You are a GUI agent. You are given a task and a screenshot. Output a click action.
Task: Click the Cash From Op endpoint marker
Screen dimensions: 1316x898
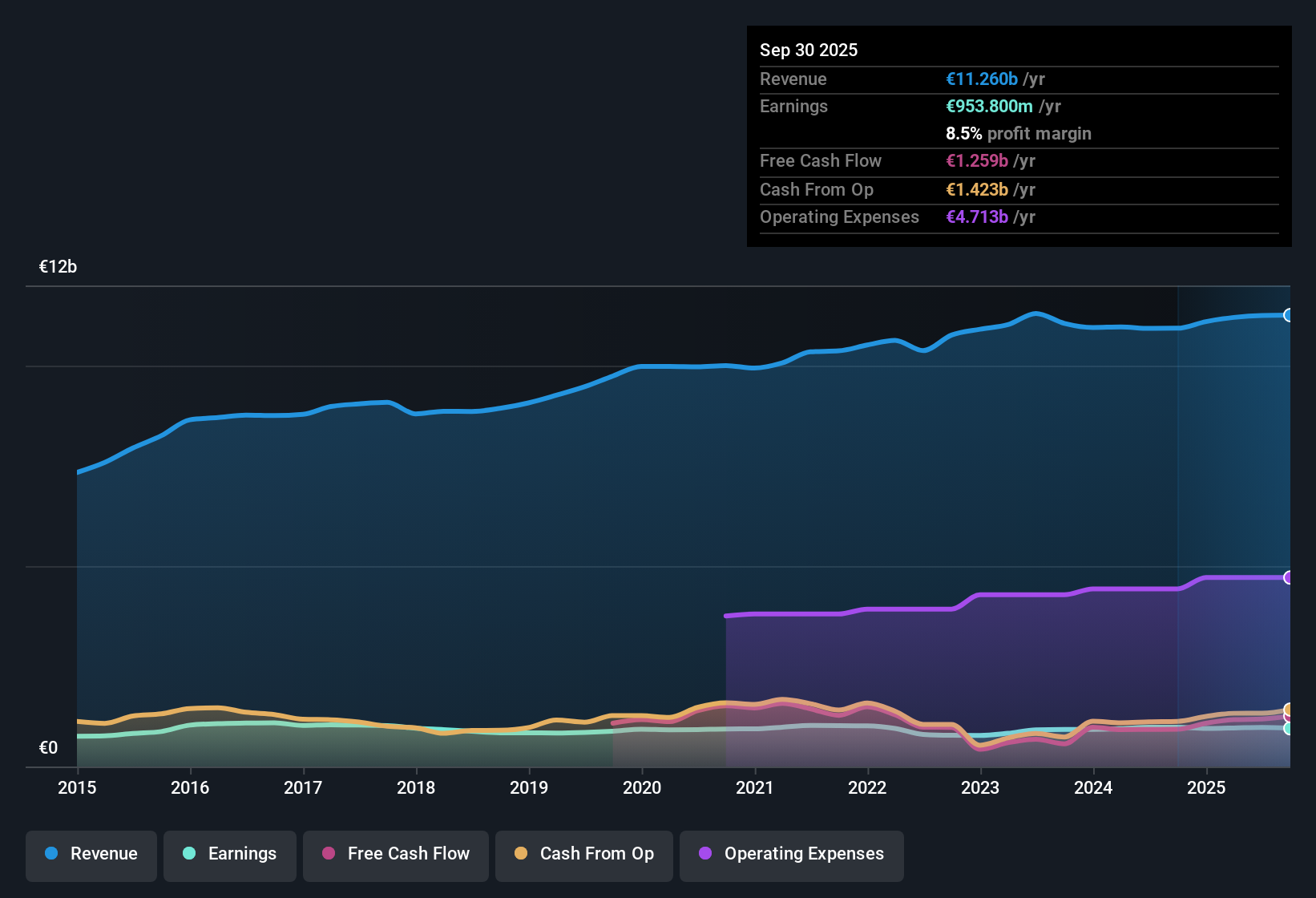(x=1289, y=710)
